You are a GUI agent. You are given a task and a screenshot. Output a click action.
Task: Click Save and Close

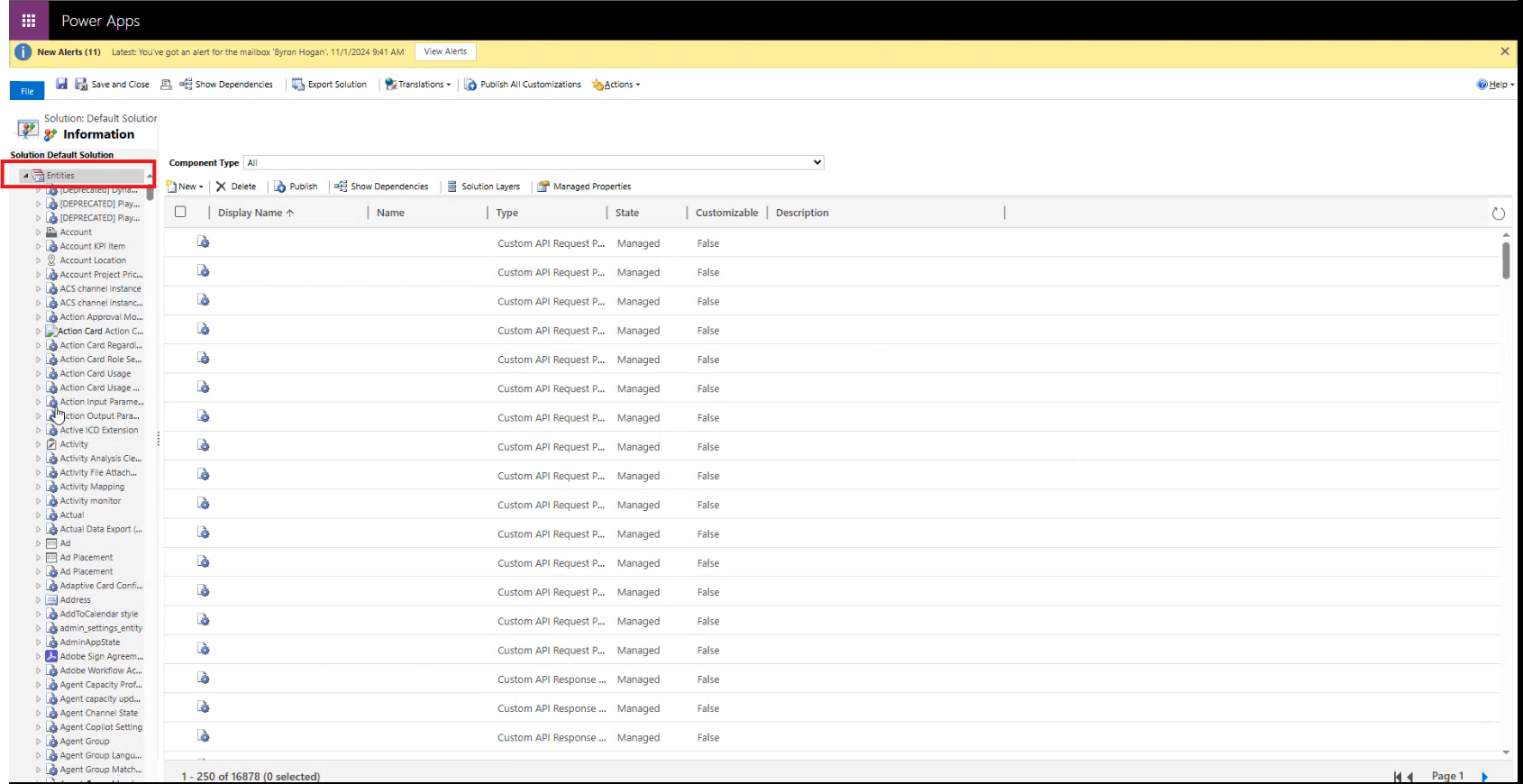pyautogui.click(x=112, y=85)
